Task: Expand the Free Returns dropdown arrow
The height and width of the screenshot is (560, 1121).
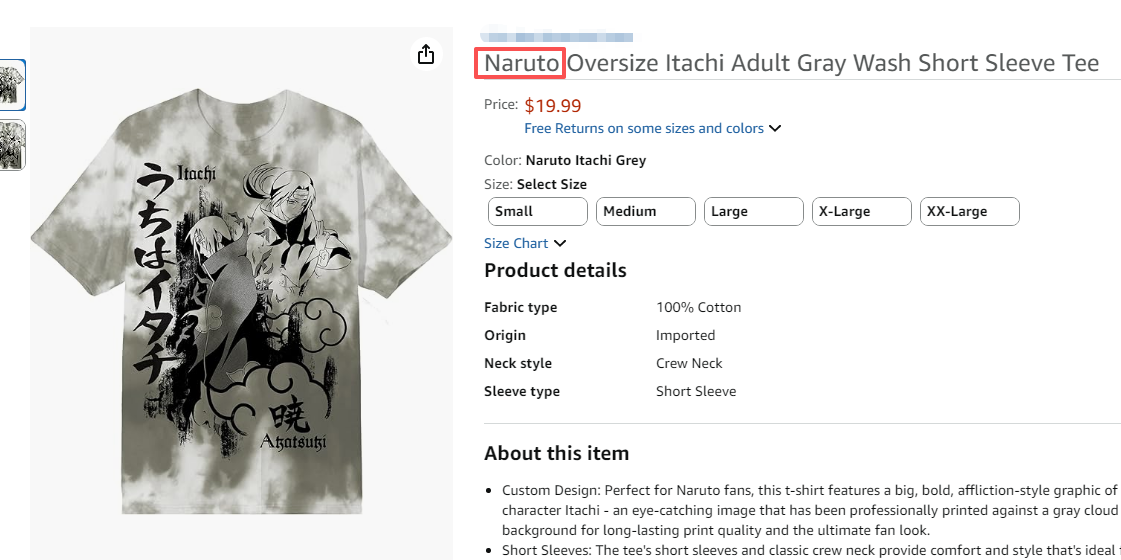Action: 775,129
